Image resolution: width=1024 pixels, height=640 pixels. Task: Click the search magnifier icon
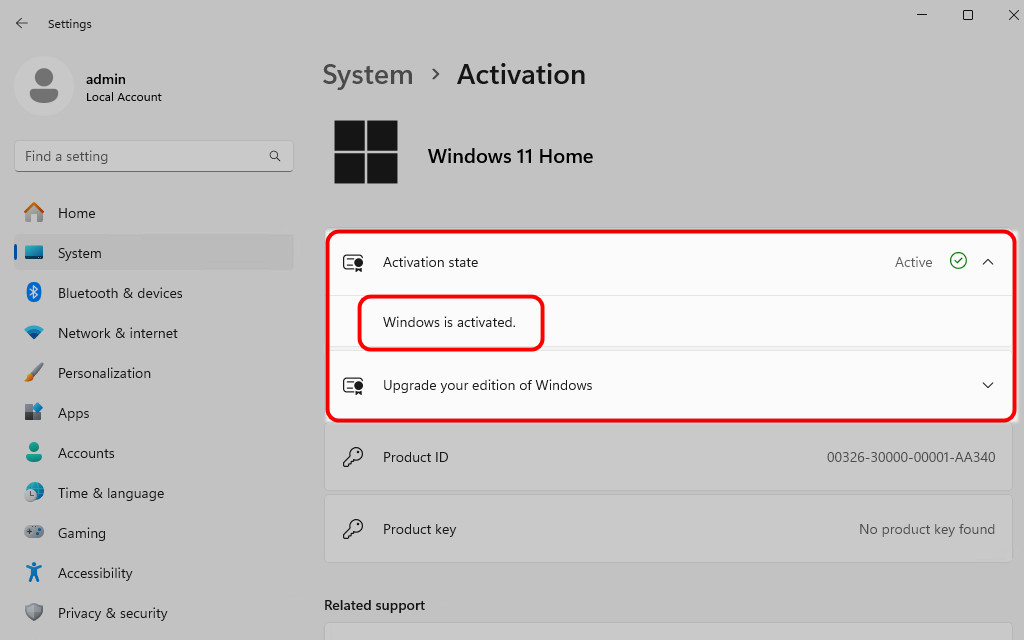[x=275, y=157]
